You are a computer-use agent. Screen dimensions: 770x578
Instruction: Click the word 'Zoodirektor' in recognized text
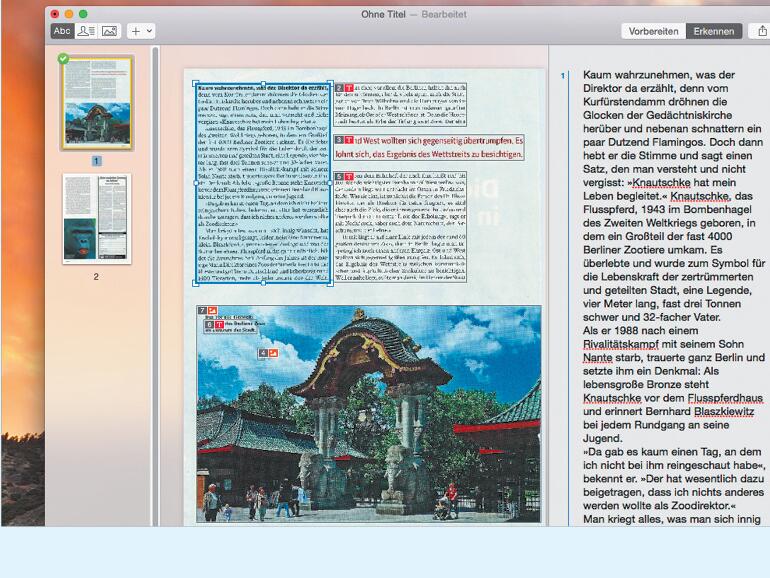click(700, 505)
